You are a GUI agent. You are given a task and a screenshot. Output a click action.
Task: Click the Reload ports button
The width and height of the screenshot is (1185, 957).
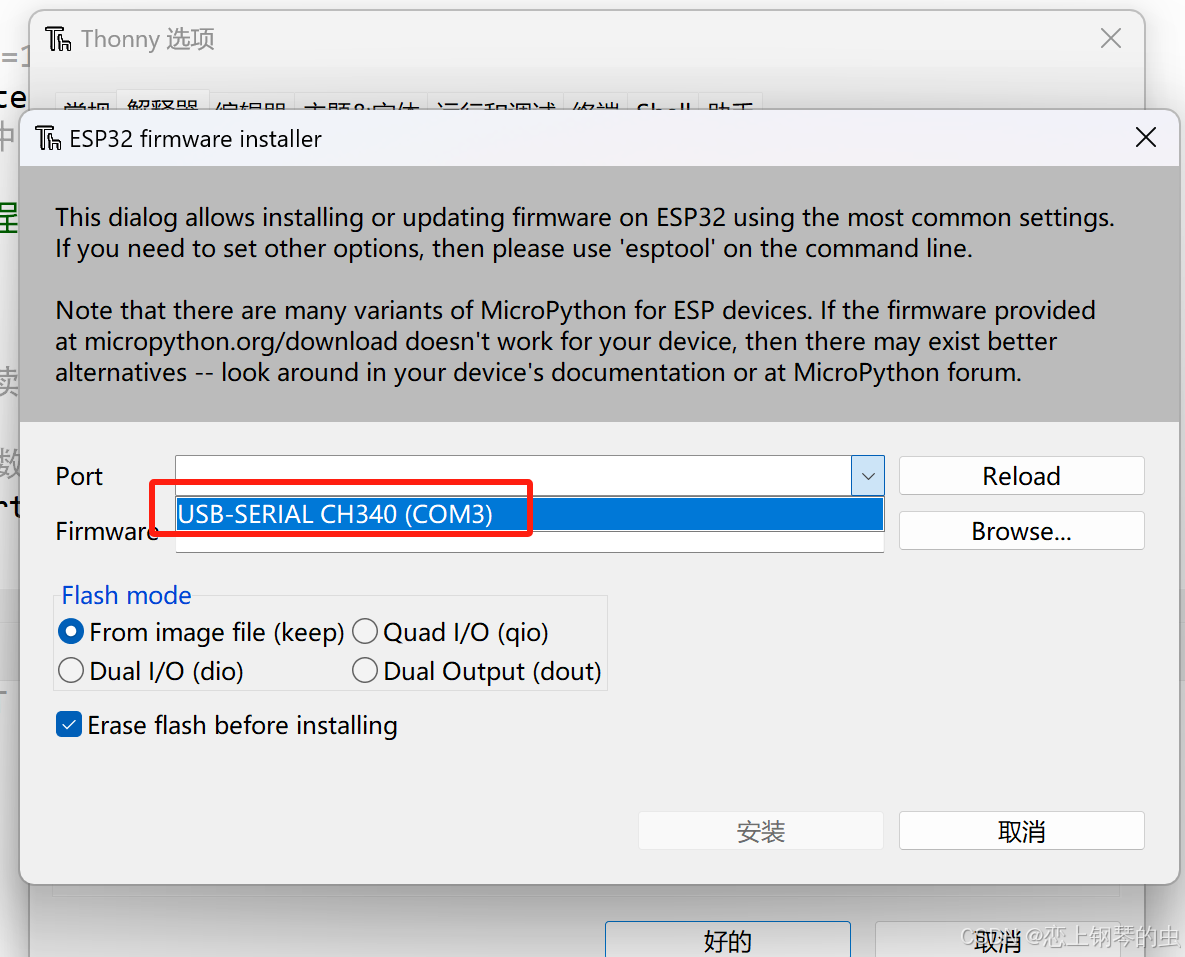point(1021,476)
